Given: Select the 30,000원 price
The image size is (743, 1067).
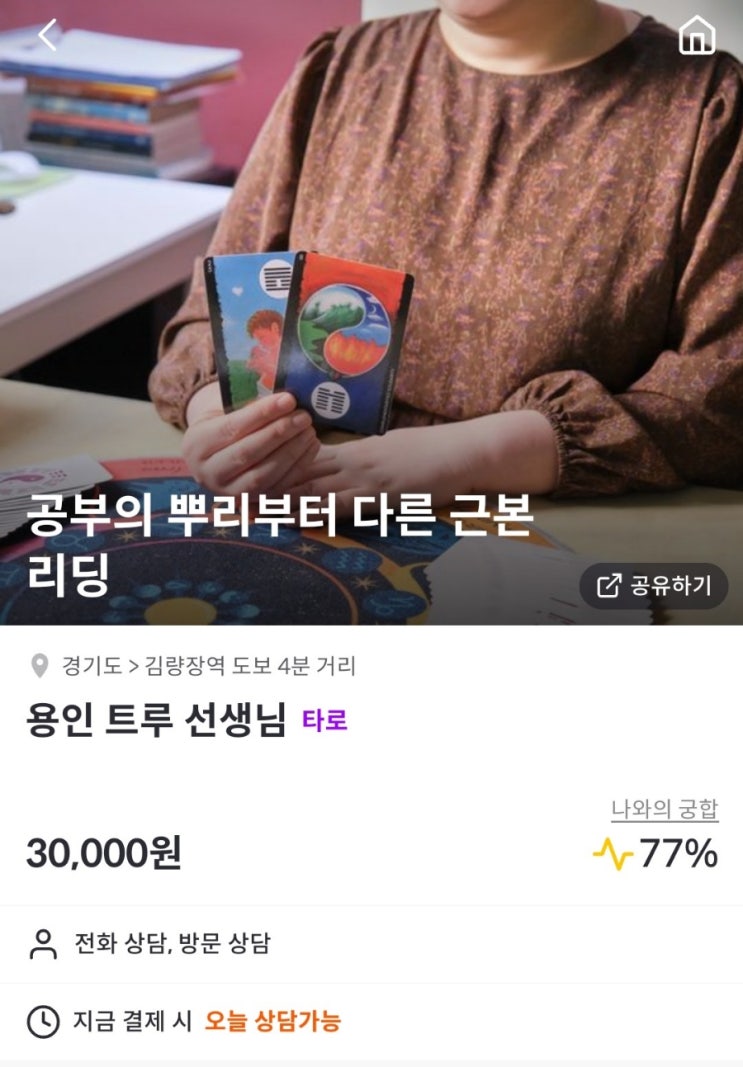Looking at the screenshot, I should pos(103,853).
